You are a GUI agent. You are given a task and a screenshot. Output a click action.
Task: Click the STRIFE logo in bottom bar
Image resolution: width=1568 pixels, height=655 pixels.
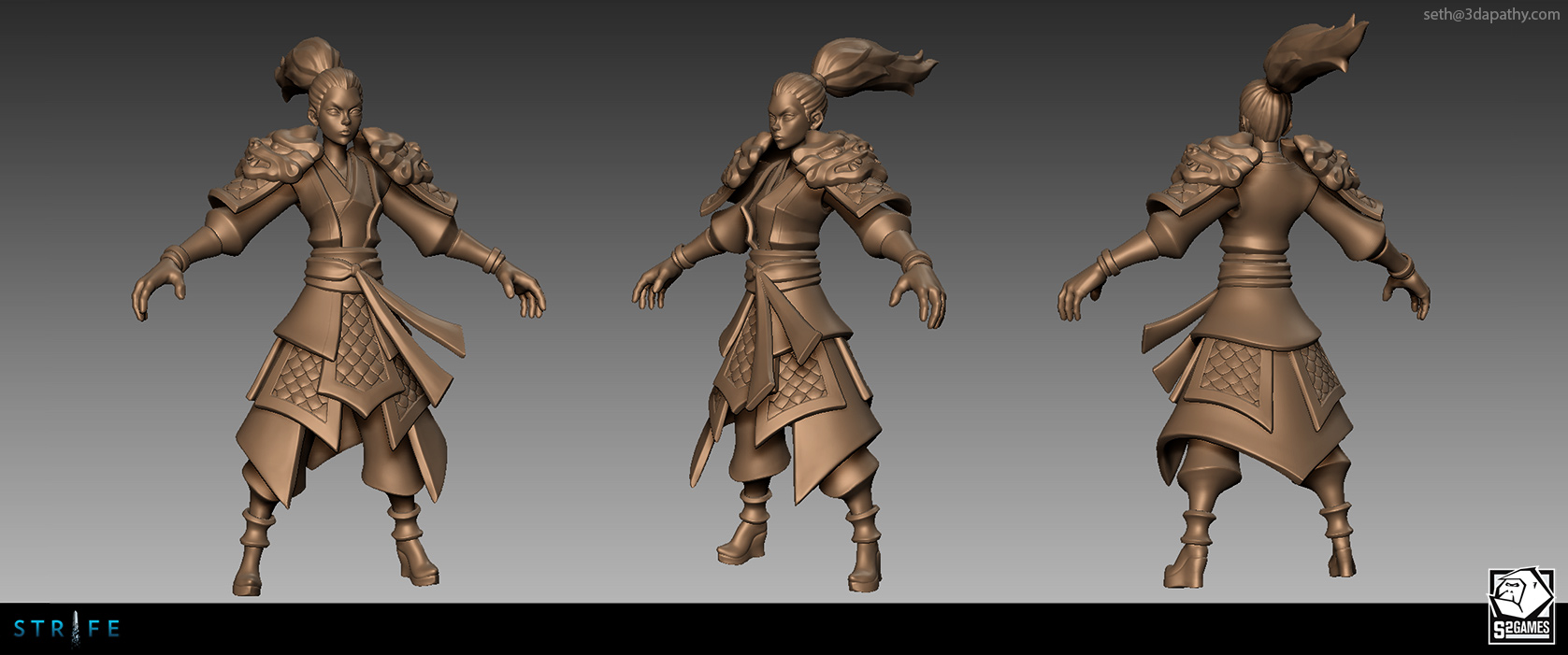[66, 629]
